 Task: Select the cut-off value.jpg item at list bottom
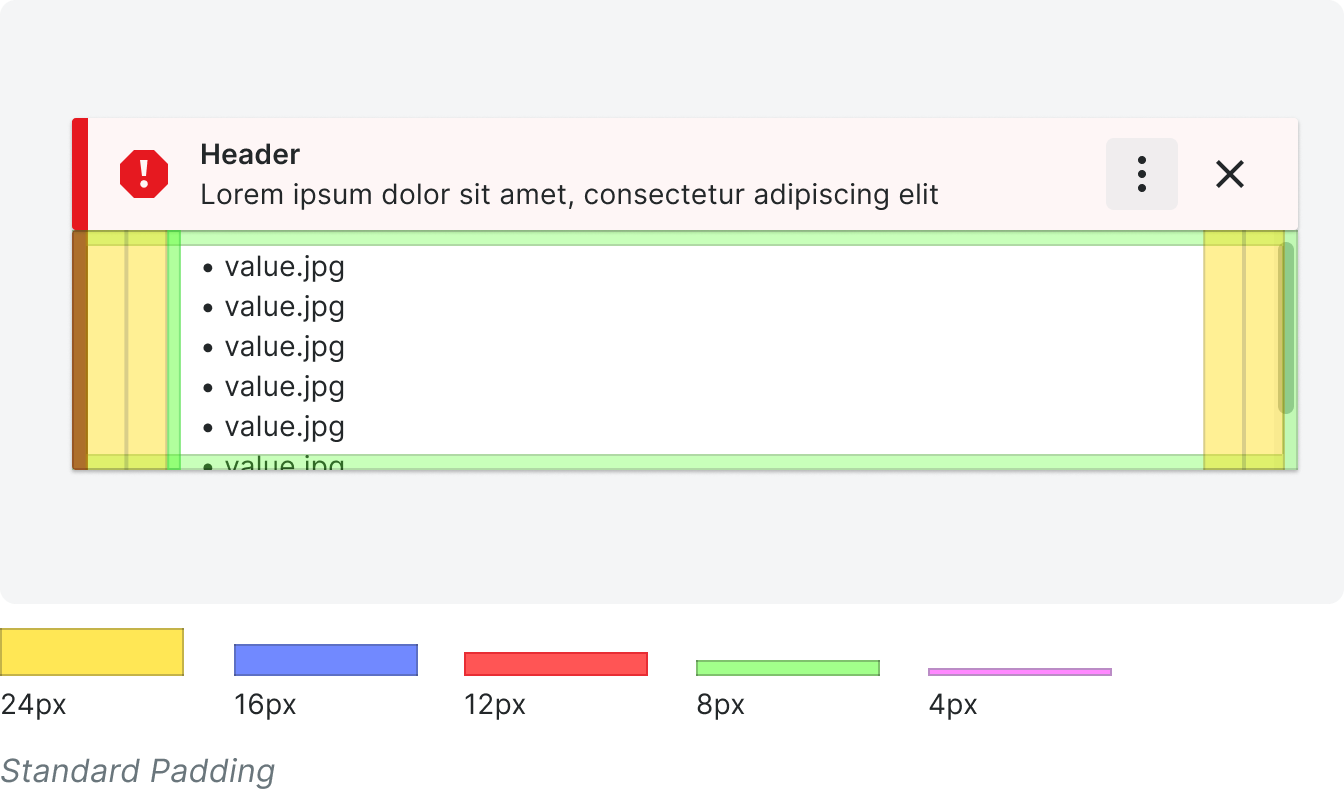pyautogui.click(x=274, y=463)
